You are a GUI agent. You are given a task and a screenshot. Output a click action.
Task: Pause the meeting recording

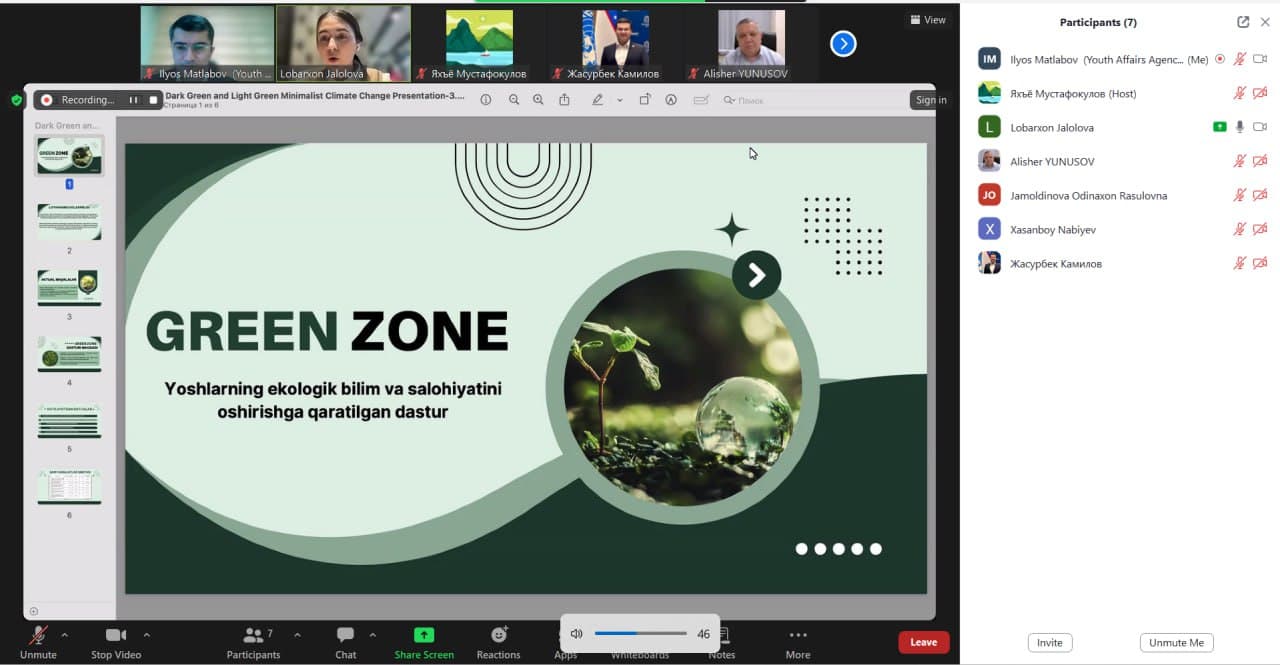click(x=133, y=100)
